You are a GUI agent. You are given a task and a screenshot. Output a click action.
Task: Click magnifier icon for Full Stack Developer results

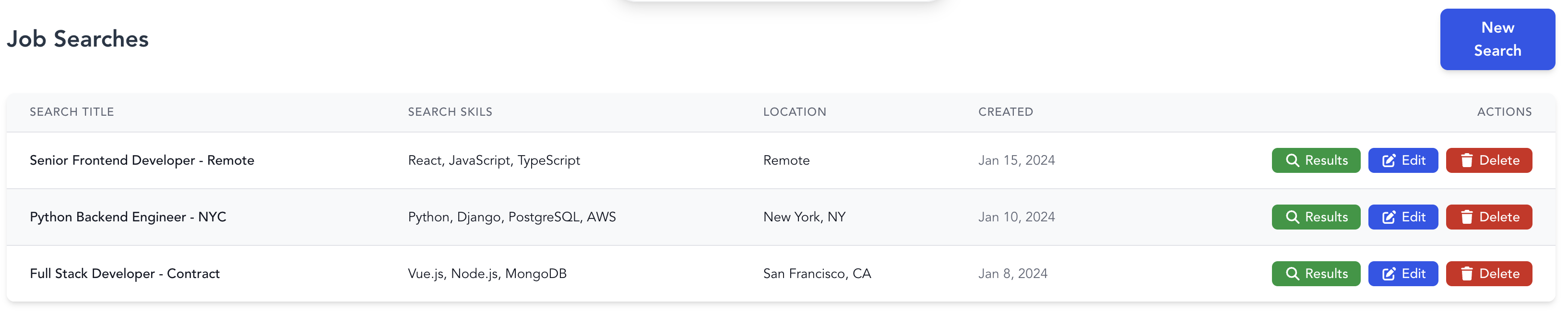click(1292, 274)
